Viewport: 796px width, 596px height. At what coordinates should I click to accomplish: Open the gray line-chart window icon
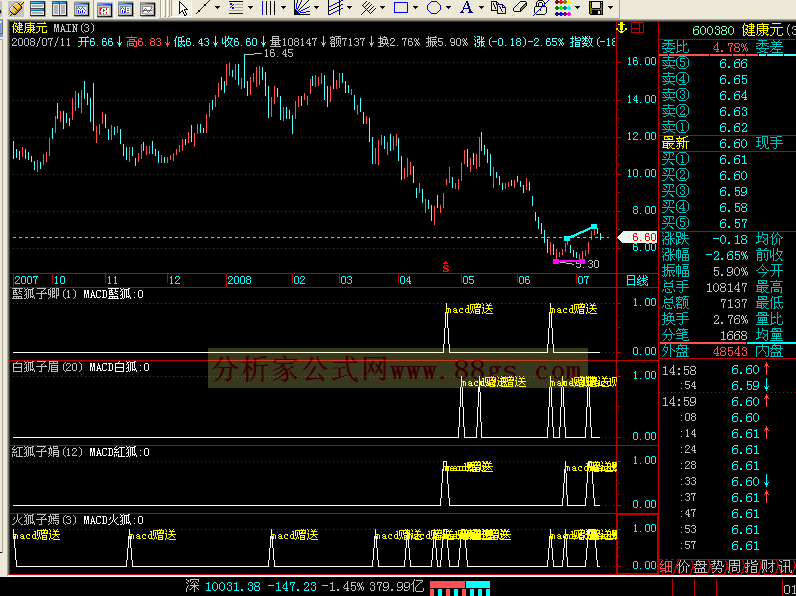point(148,8)
